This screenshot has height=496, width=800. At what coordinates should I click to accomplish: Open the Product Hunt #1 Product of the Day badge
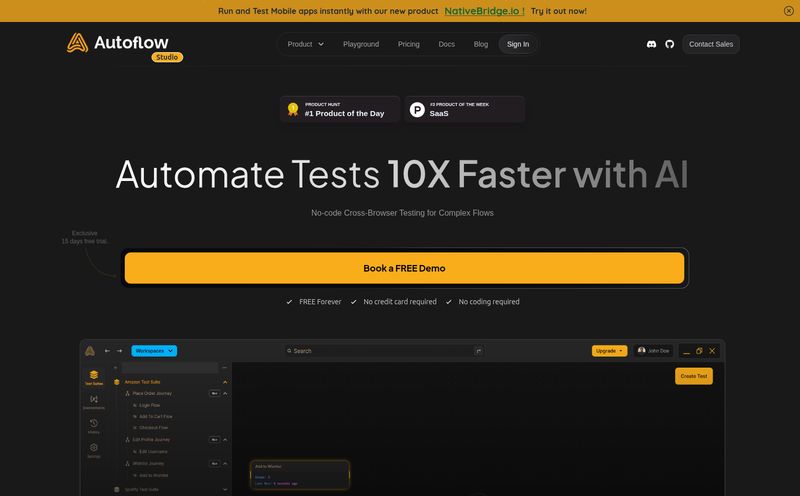340,109
